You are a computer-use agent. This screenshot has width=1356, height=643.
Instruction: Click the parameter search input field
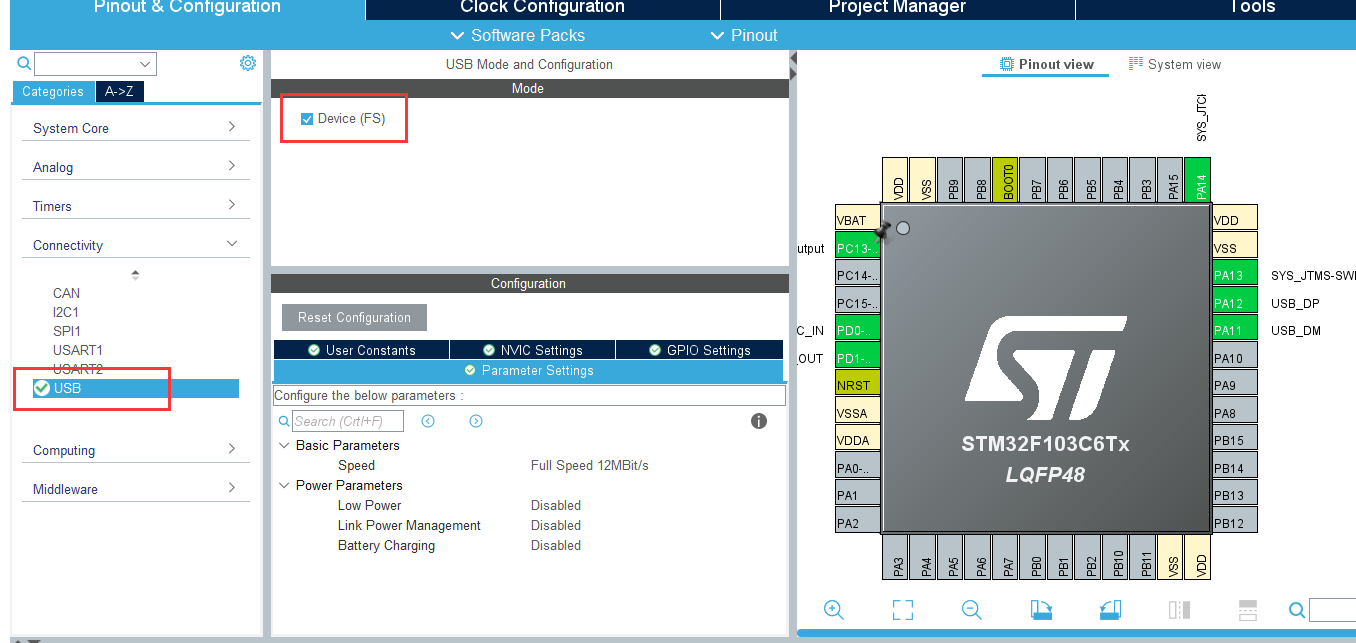click(x=348, y=421)
